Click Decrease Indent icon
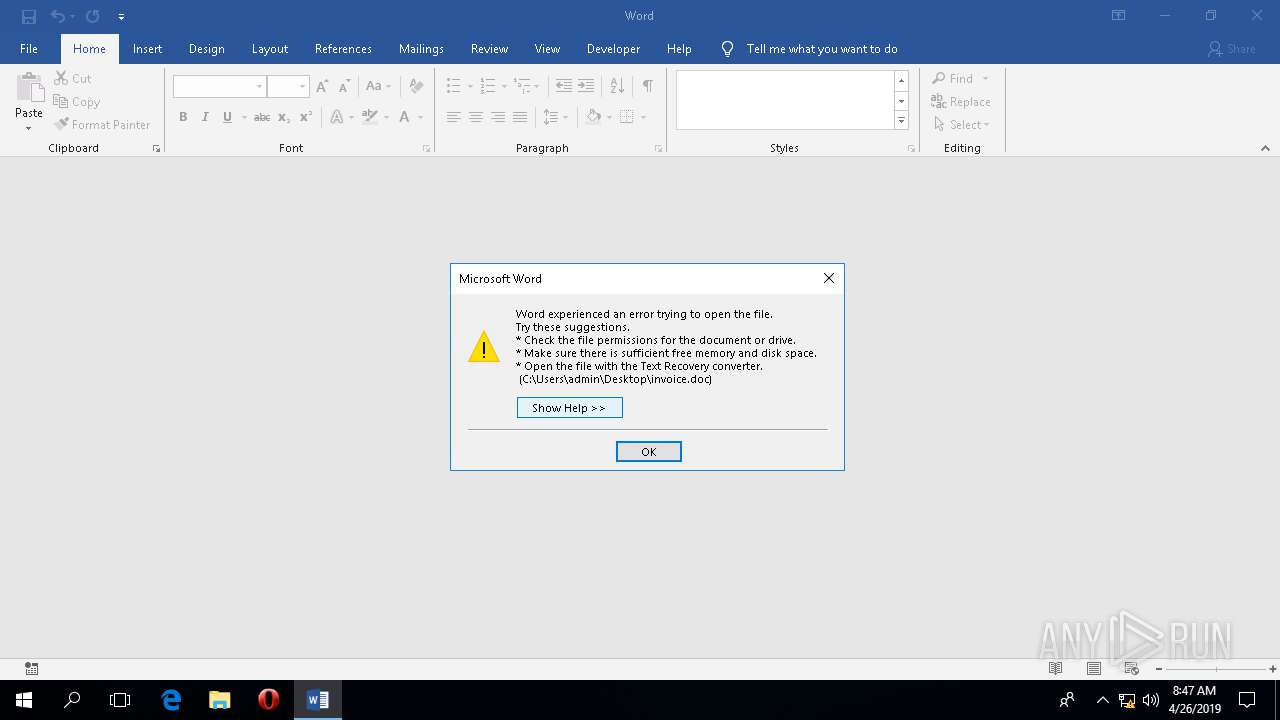This screenshot has height=720, width=1280. 564,86
